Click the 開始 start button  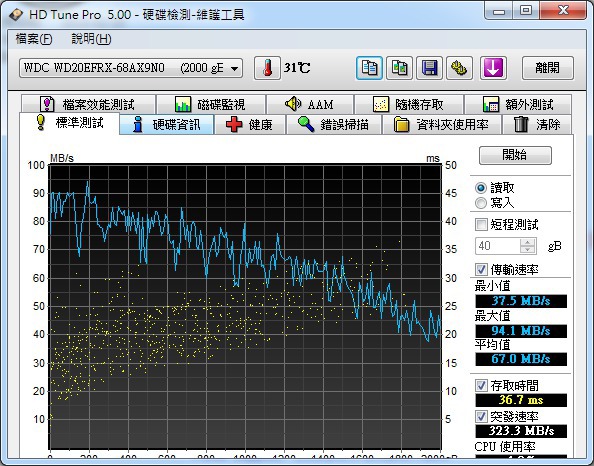515,155
